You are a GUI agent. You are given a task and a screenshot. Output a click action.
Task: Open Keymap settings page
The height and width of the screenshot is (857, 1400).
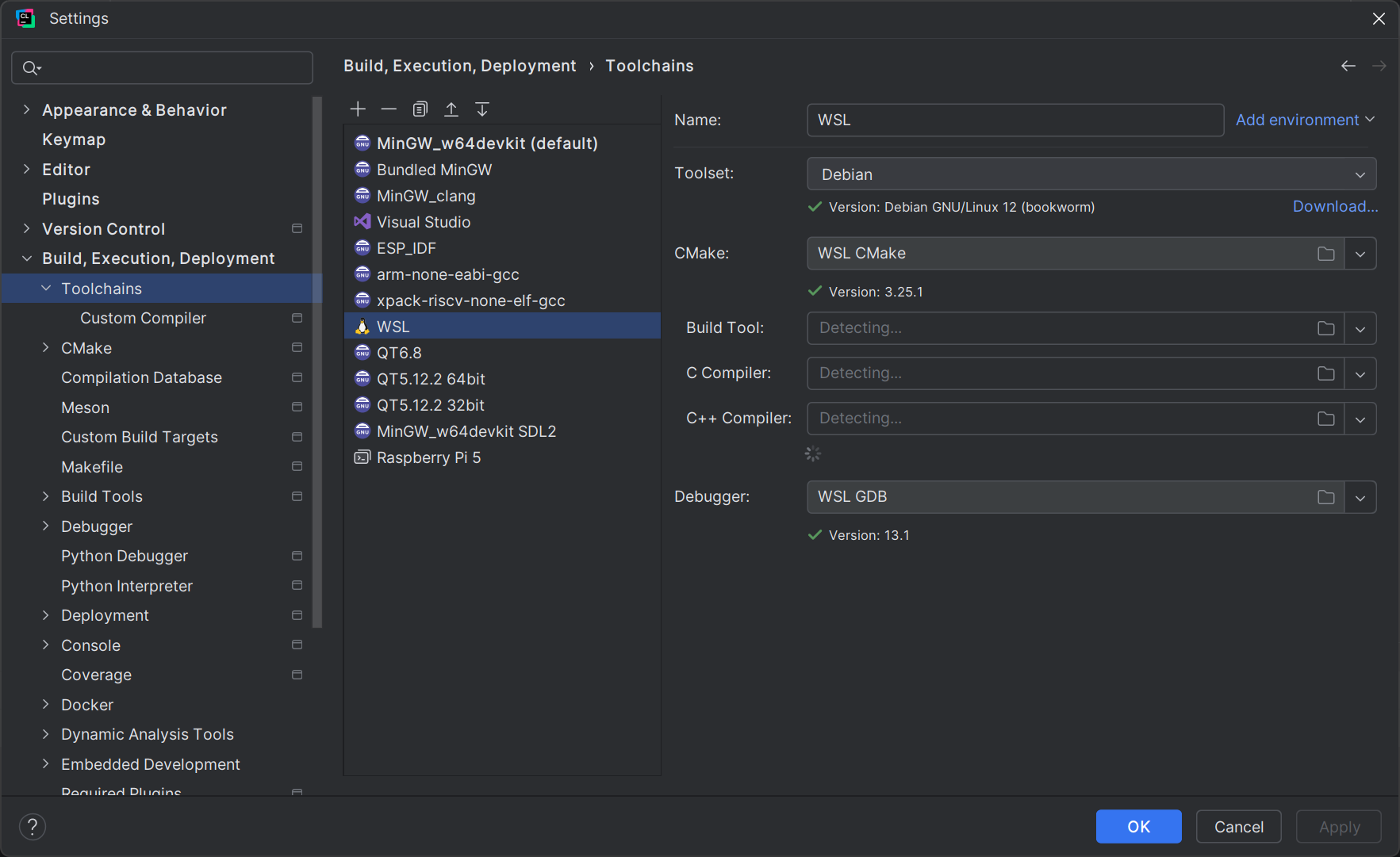tap(74, 140)
